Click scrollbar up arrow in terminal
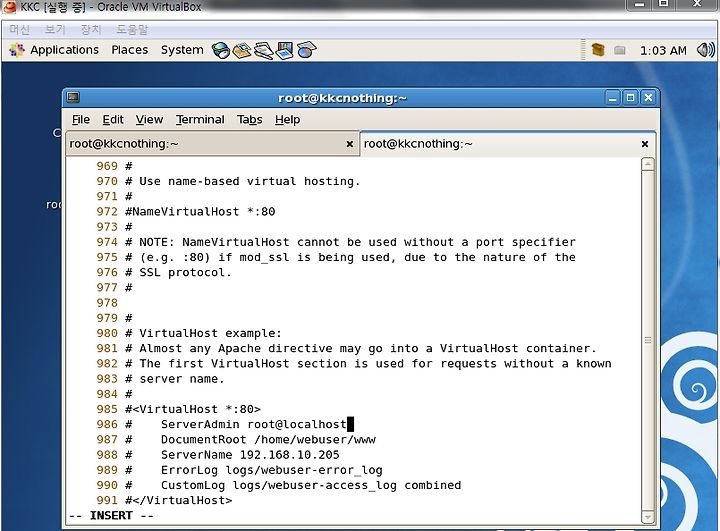 point(647,164)
